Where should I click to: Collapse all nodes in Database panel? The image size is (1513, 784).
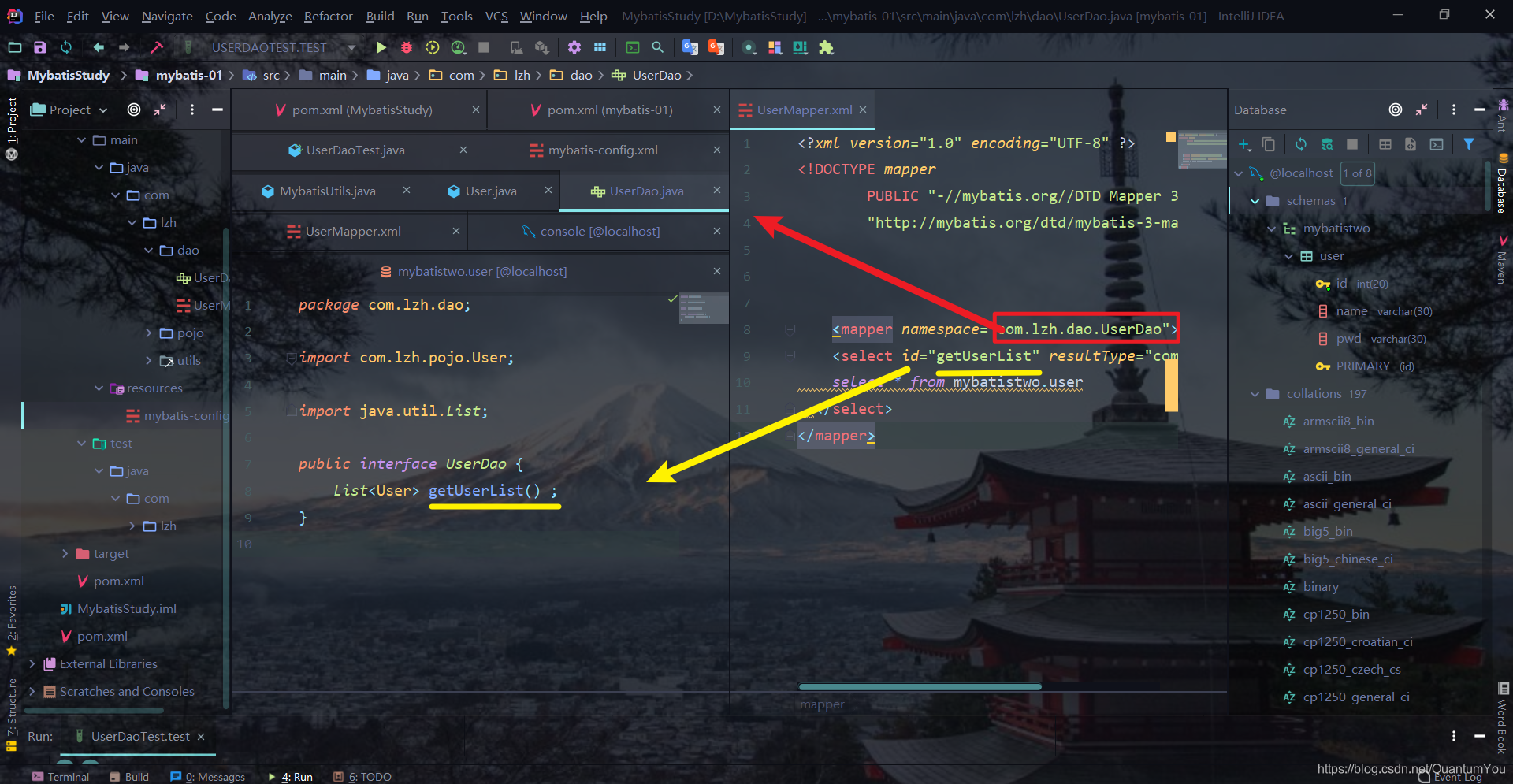[1422, 110]
